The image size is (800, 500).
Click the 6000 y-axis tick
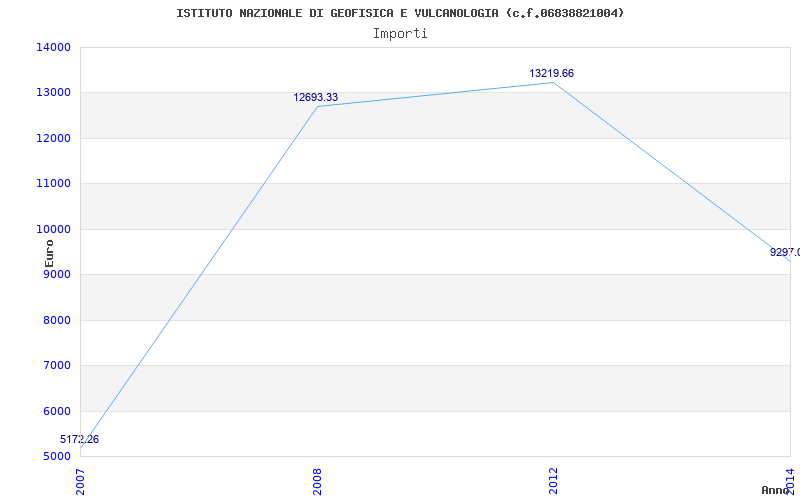[56, 411]
